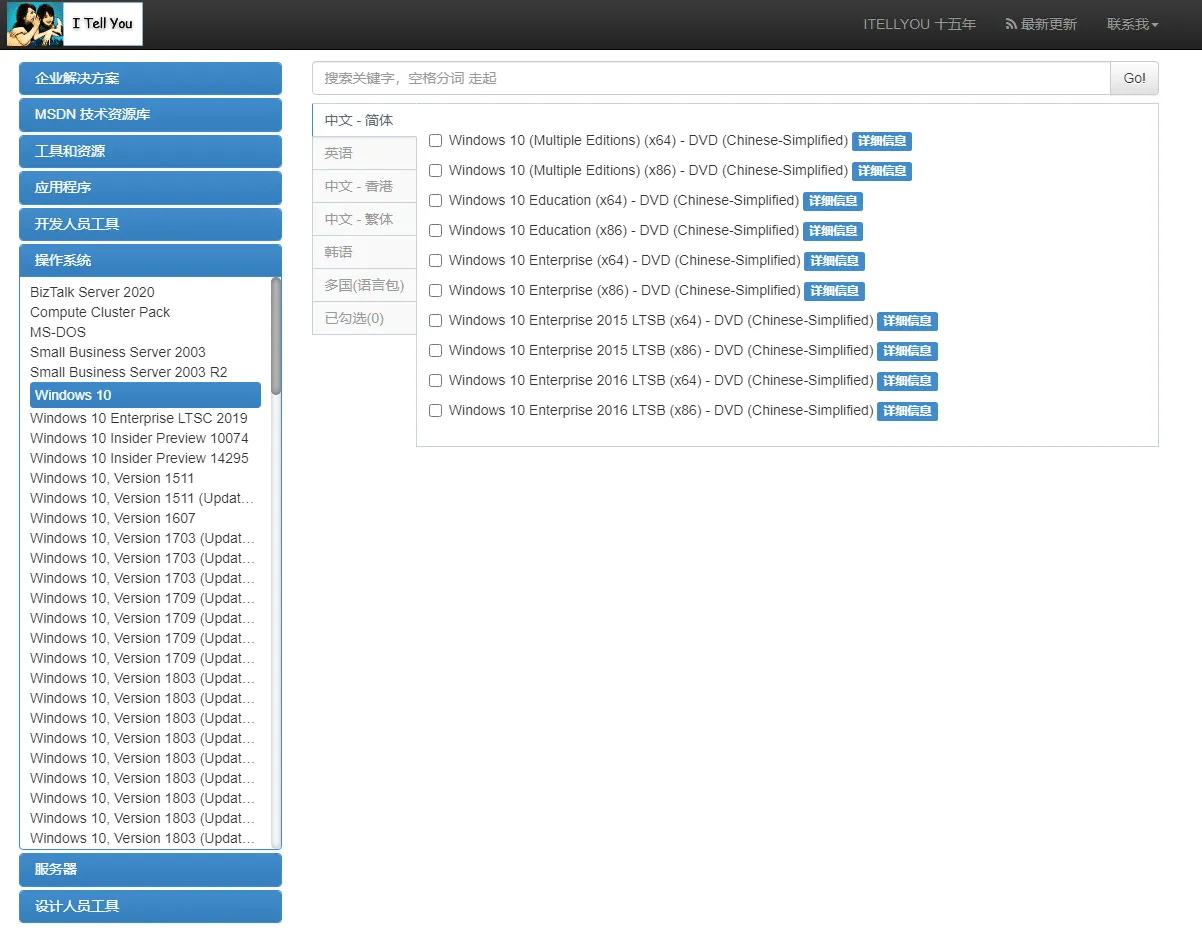
Task: Collapse the 操作系统 category panel
Action: 150,261
